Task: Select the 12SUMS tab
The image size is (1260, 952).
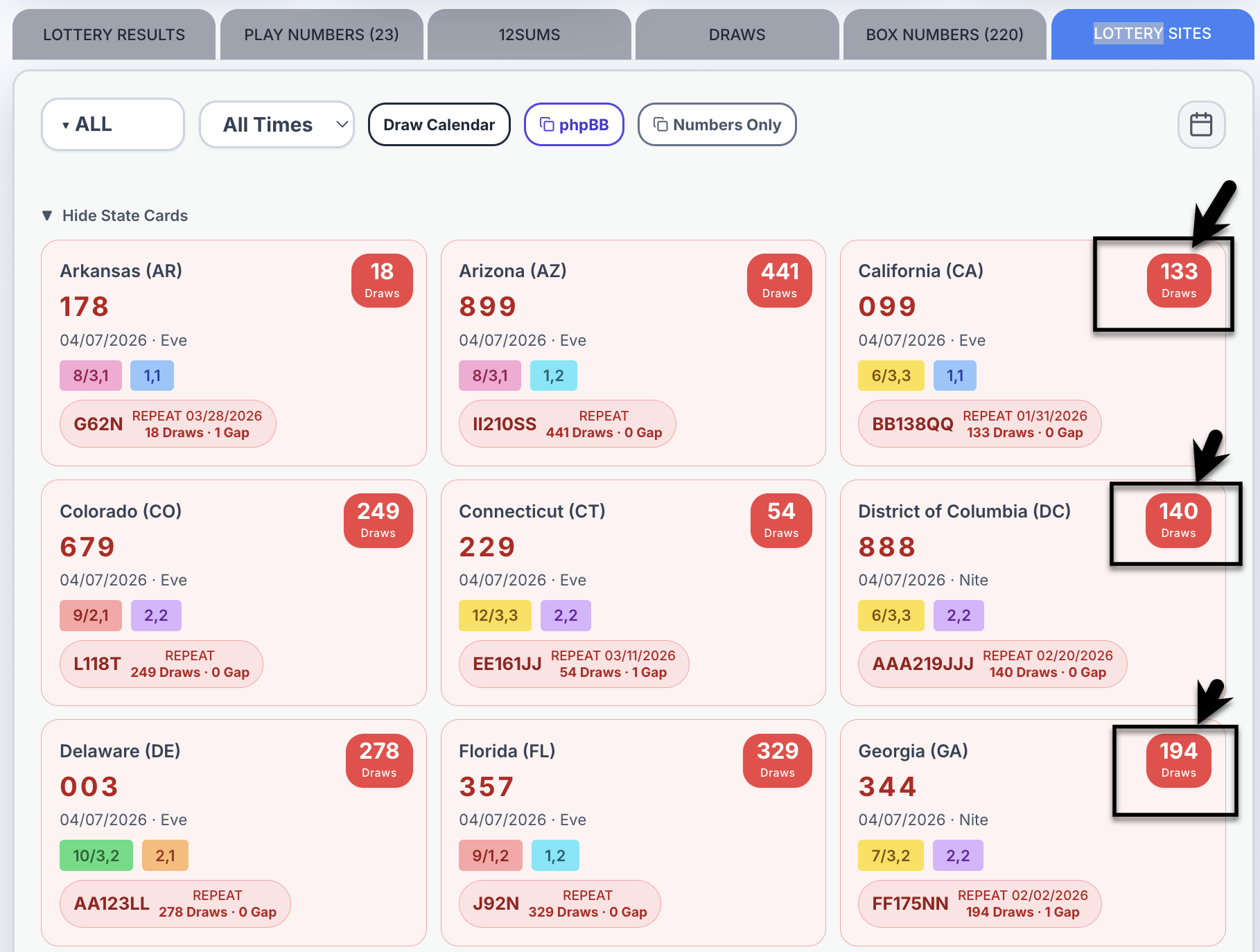Action: pyautogui.click(x=530, y=35)
